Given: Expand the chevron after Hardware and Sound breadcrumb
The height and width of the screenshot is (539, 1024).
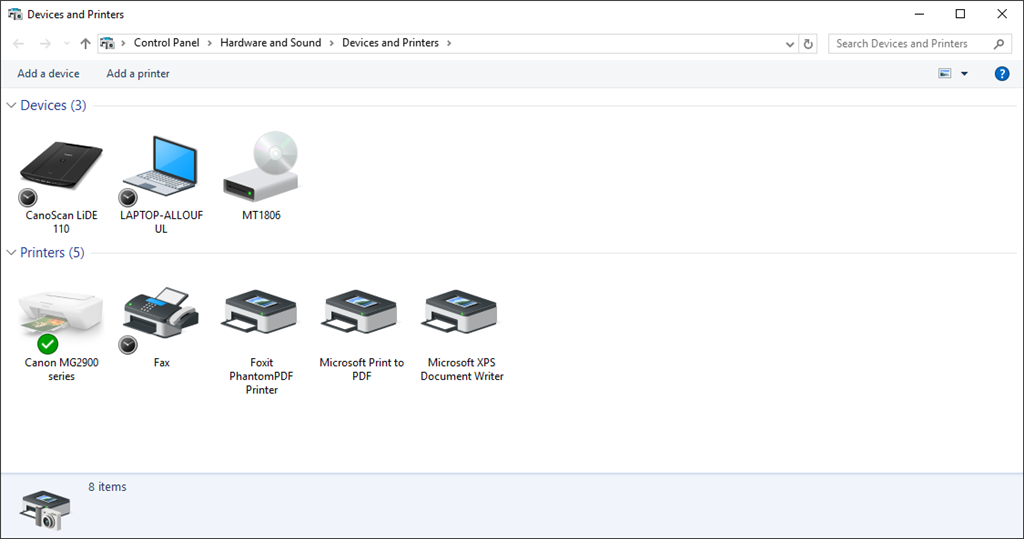Looking at the screenshot, I should [x=332, y=43].
